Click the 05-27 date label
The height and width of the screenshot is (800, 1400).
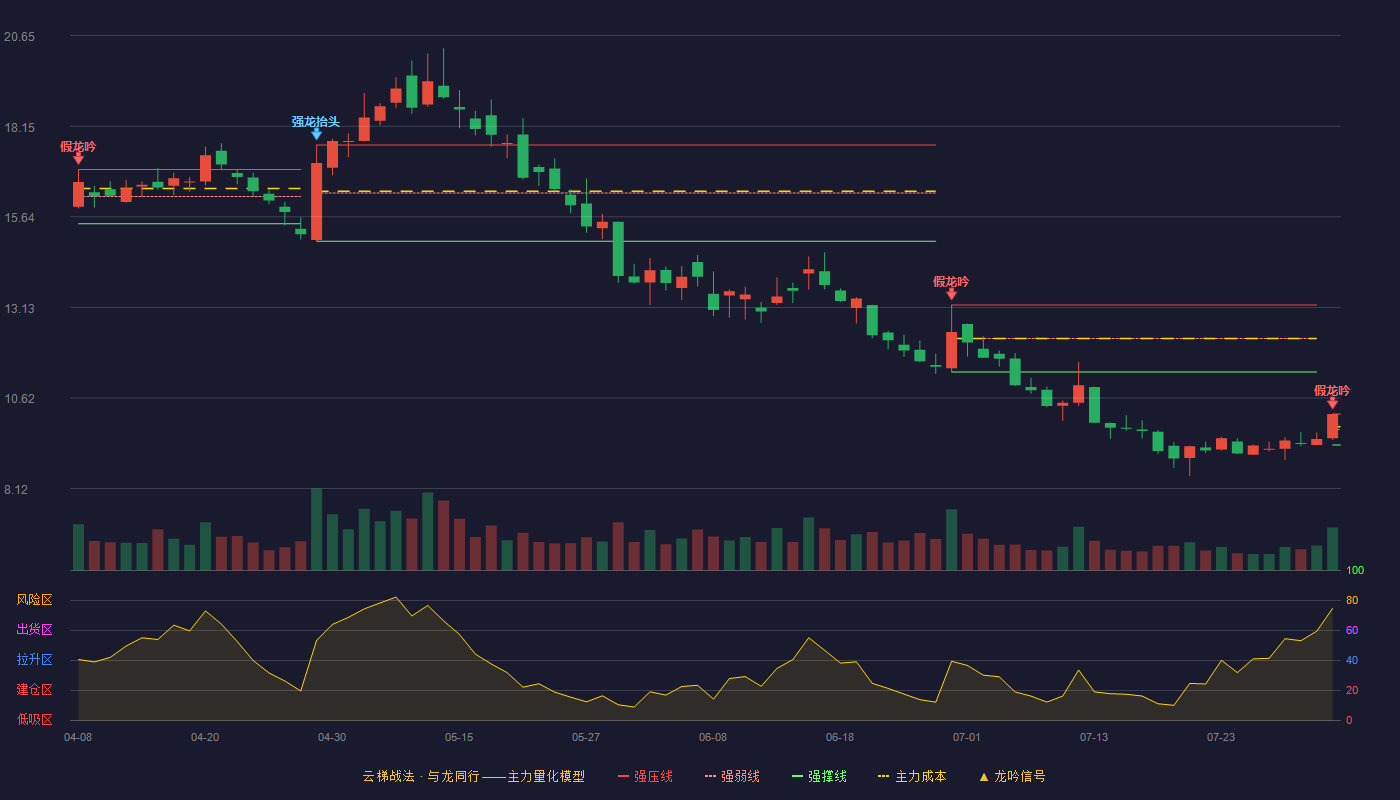coord(586,737)
